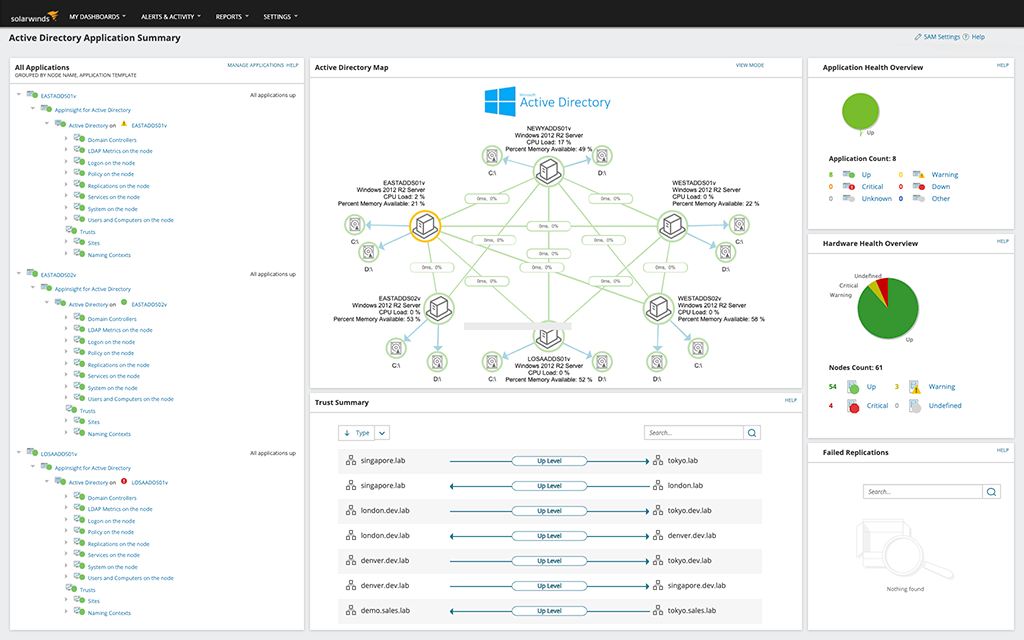
Task: Collapse the LOSAADDS01v node tree
Action: click(19, 453)
